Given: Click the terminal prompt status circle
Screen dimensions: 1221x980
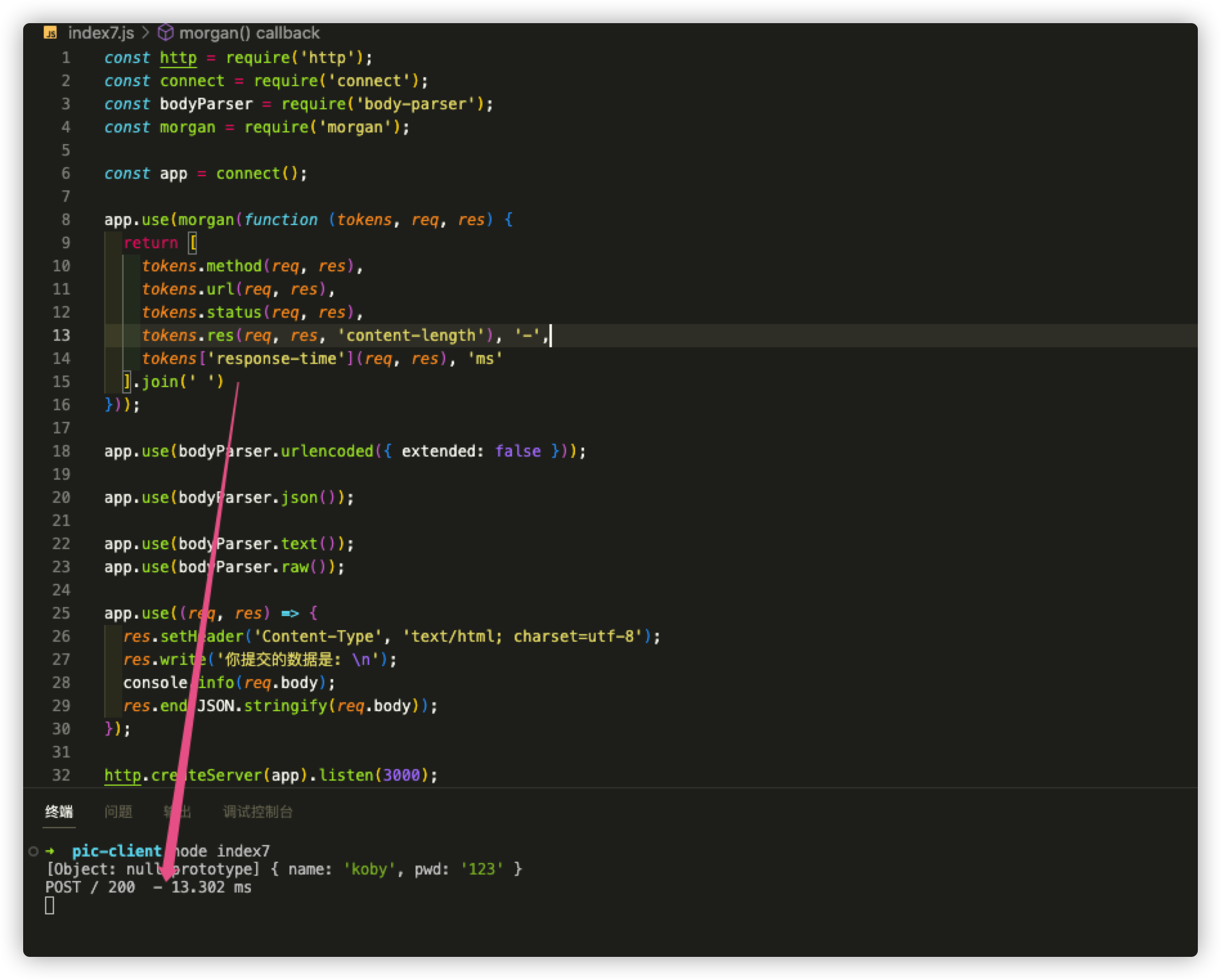Looking at the screenshot, I should pyautogui.click(x=33, y=851).
